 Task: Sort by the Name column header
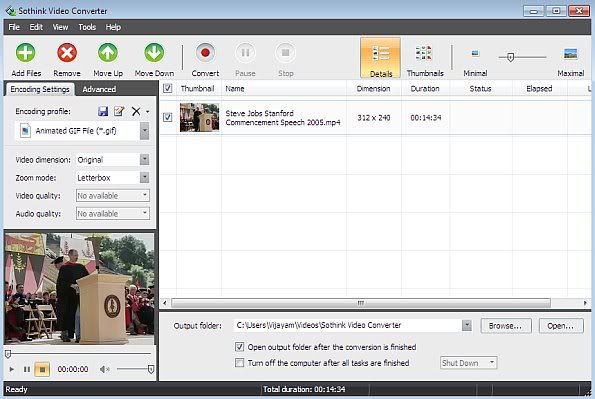283,89
